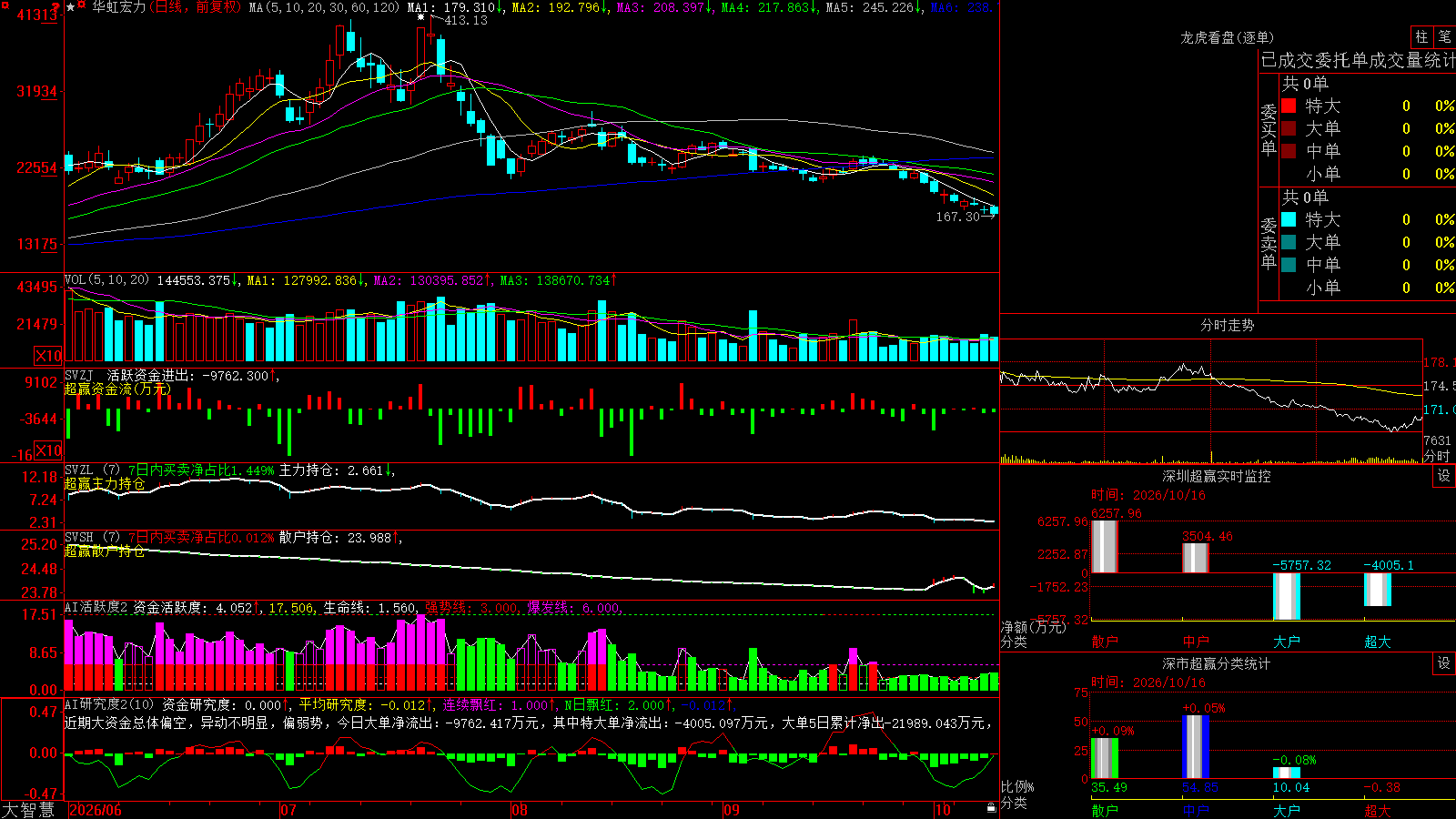Click the X10 scale marker in SVZJ panel
Viewport: 1456px width, 819px height.
(48, 450)
